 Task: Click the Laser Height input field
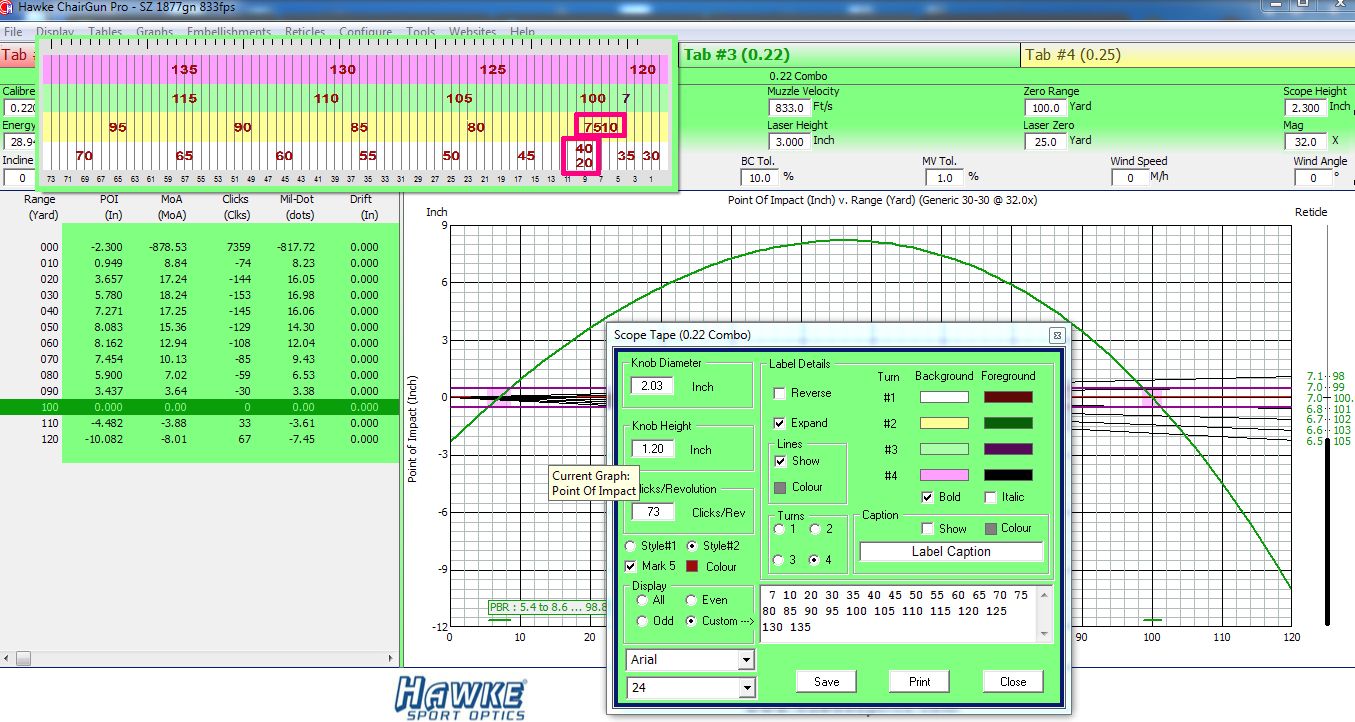click(x=788, y=141)
